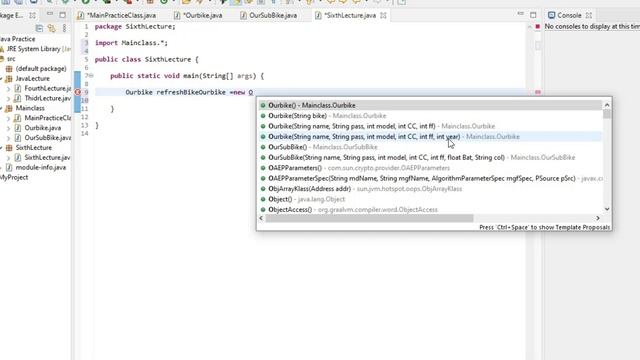Screen dimensions: 640x360
Task: Choose Ourbike proposal ending with int ff)
Action: (430, 126)
